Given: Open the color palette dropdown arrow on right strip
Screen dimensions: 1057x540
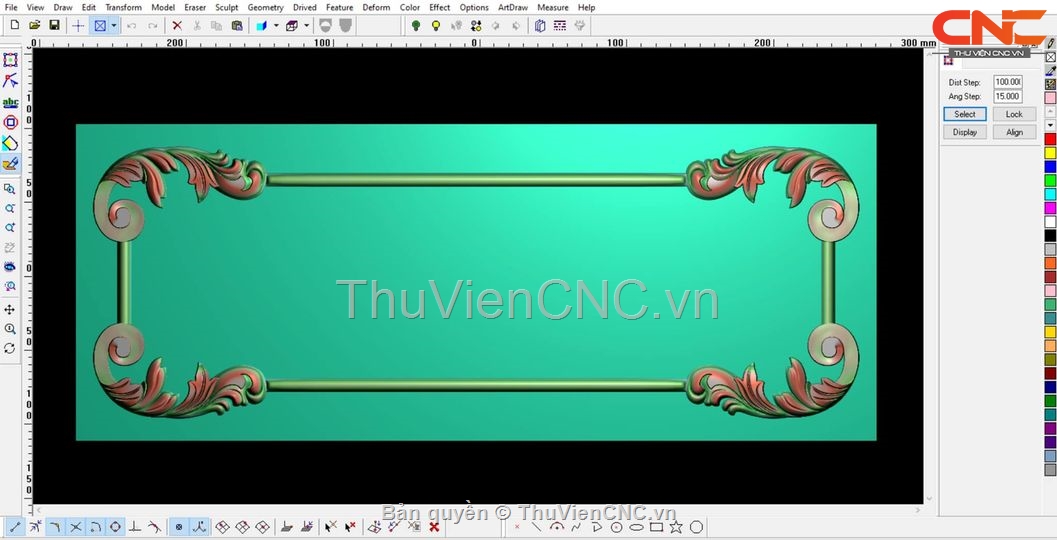Looking at the screenshot, I should click(x=1050, y=125).
